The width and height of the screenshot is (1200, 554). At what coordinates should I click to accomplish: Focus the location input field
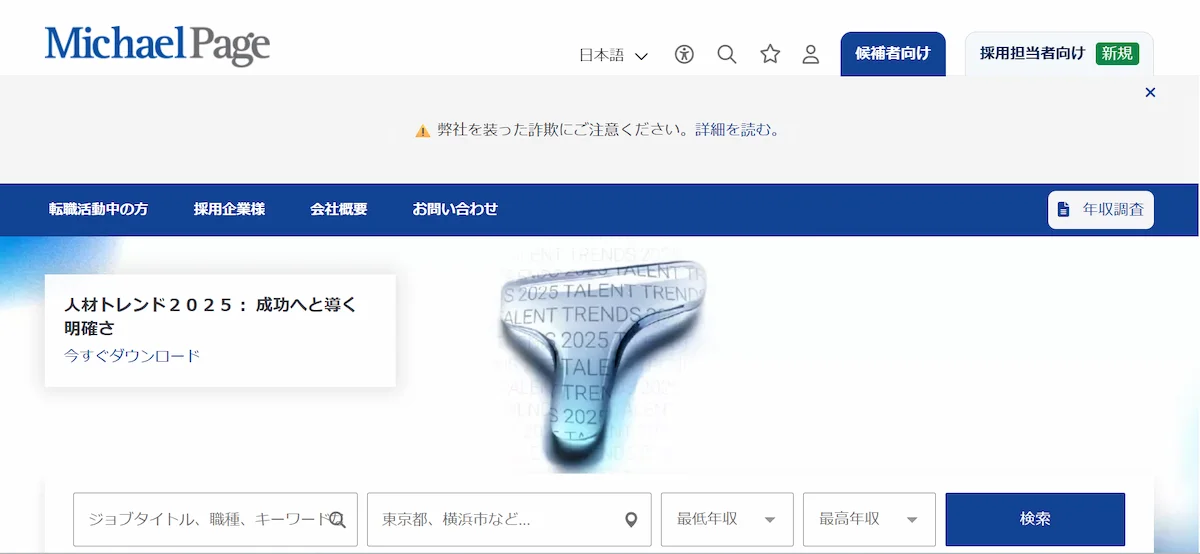point(509,519)
